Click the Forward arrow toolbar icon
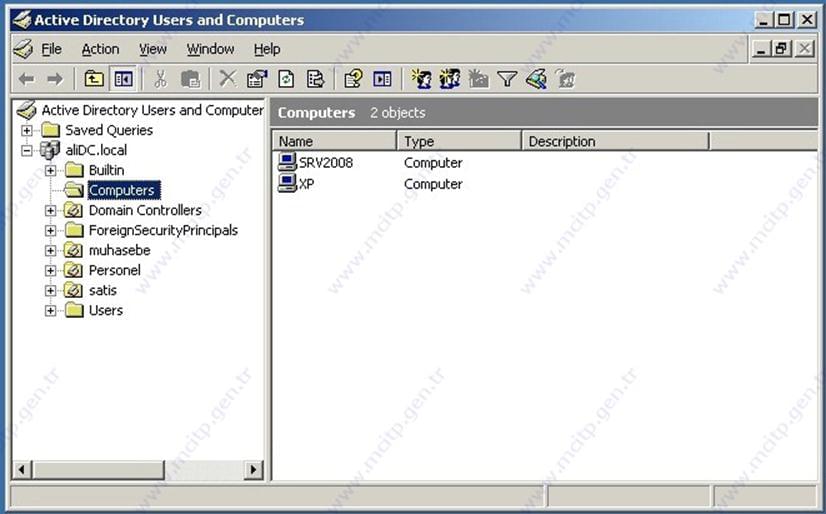 tap(55, 80)
